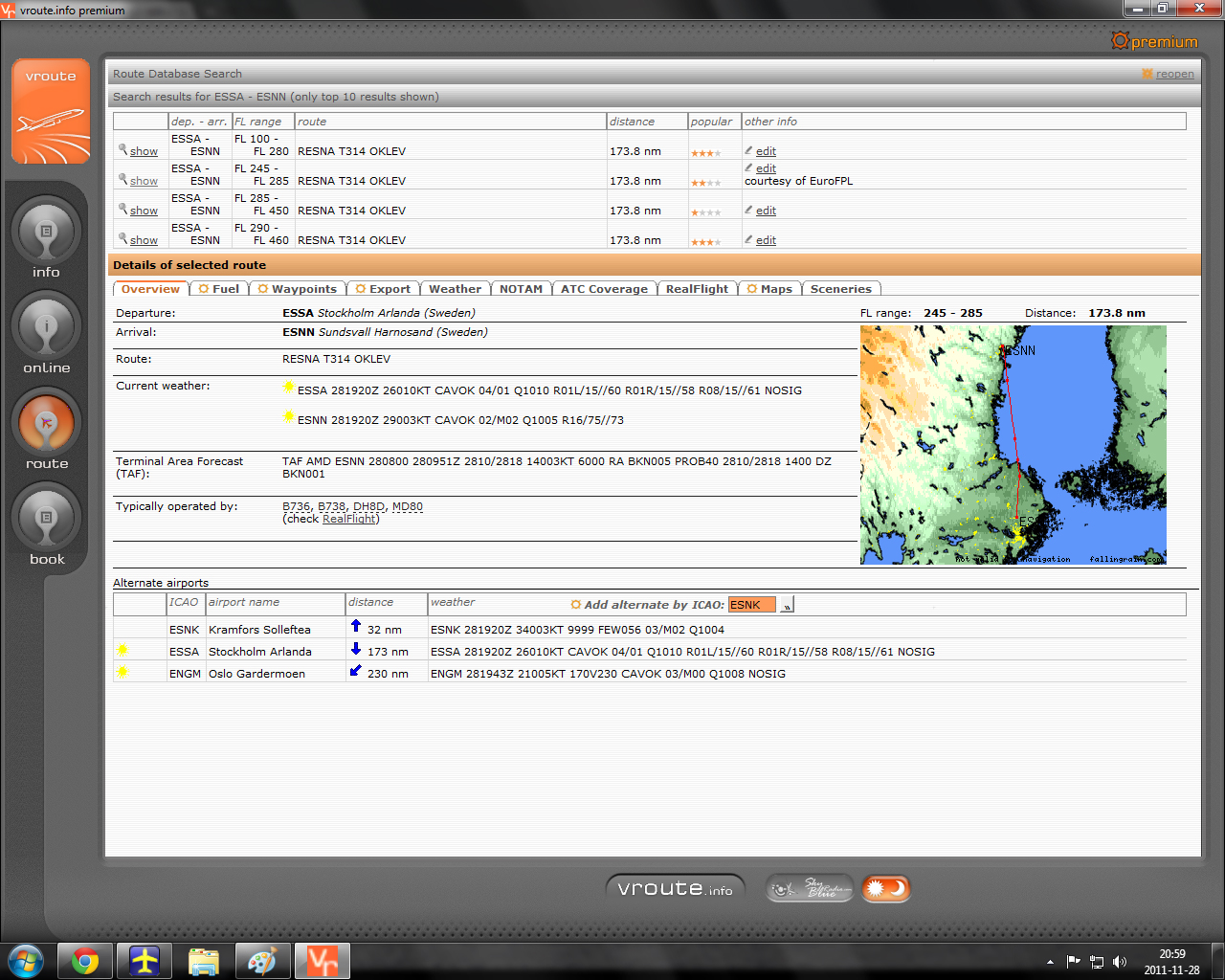1225x980 pixels.
Task: Click the B738 aircraft type link
Action: pos(332,506)
